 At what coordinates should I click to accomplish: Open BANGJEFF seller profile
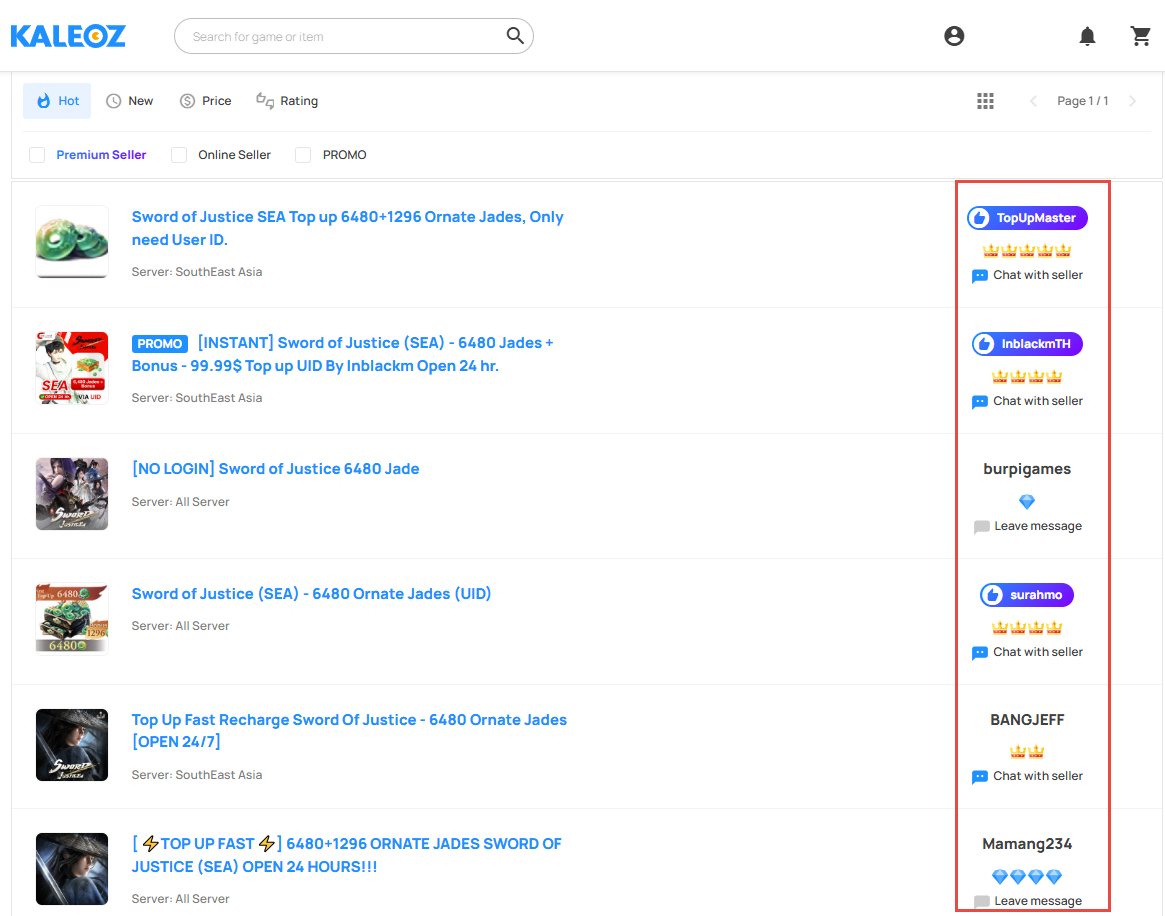1027,720
